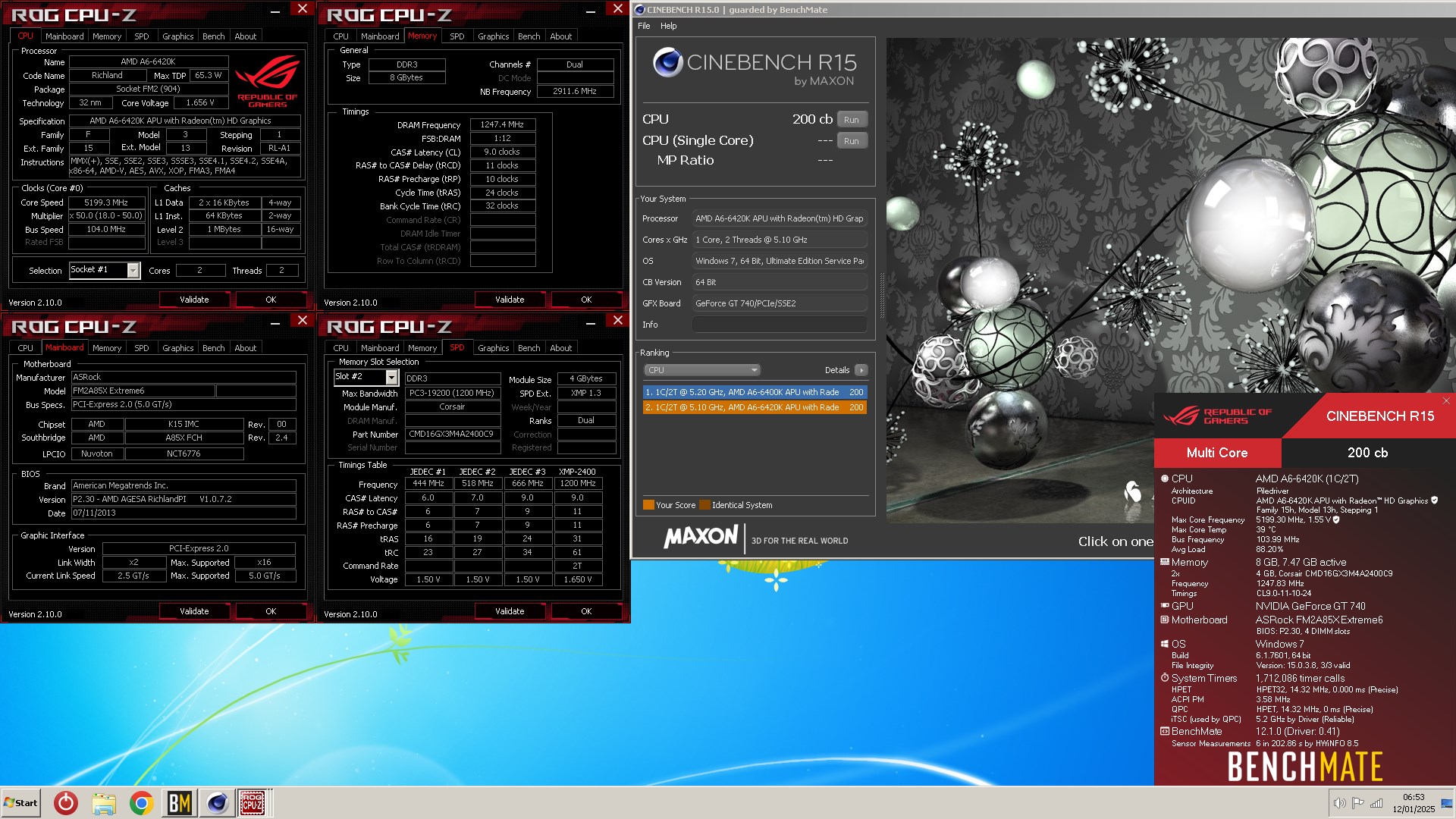Screen dimensions: 1456x819
Task: Click Republic of Gamers logo in CPU tab
Action: coord(268,82)
